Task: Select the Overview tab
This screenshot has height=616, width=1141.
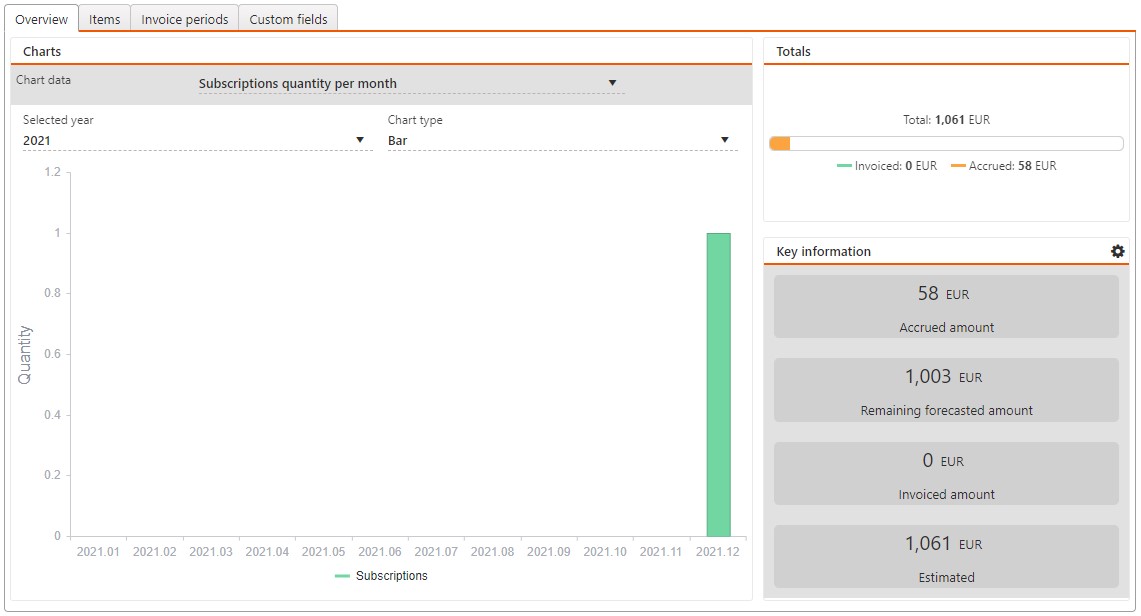Action: pos(41,19)
